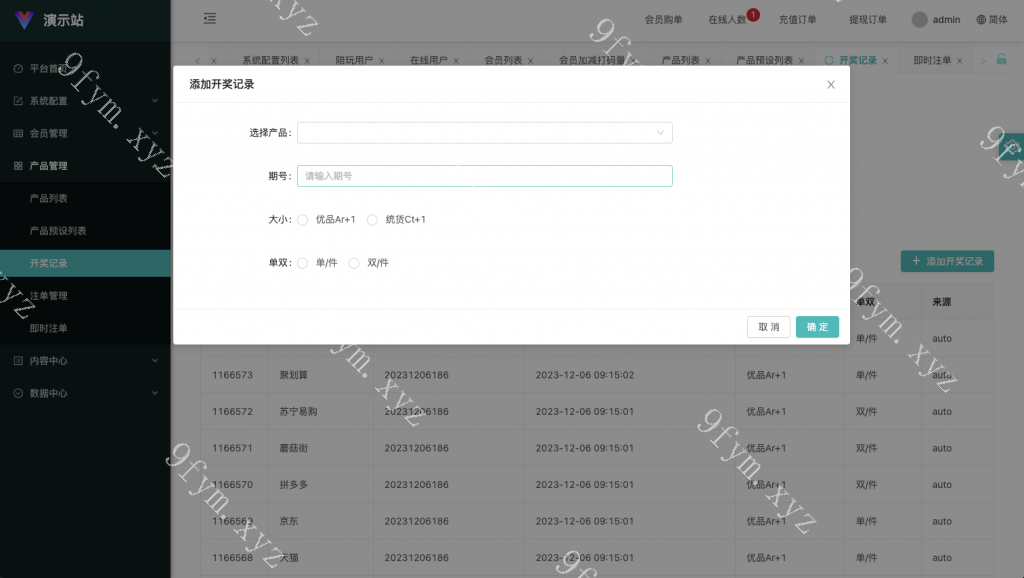Screen dimensions: 1024x578
Task: Click the 平台首页 dashboard icon
Action: 18,68
